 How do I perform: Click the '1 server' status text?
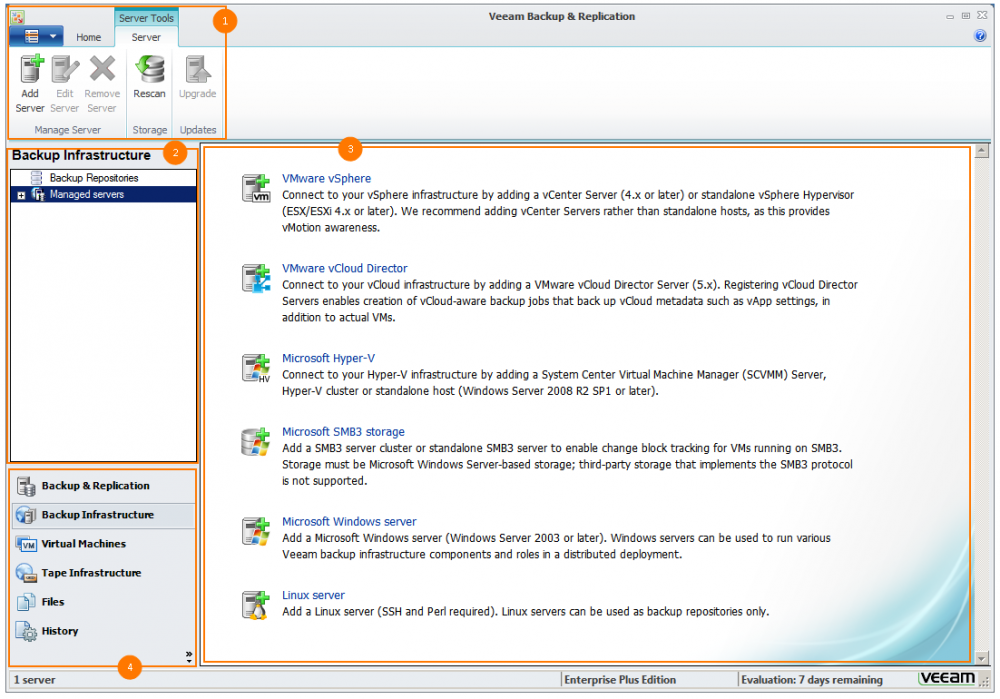pos(34,680)
